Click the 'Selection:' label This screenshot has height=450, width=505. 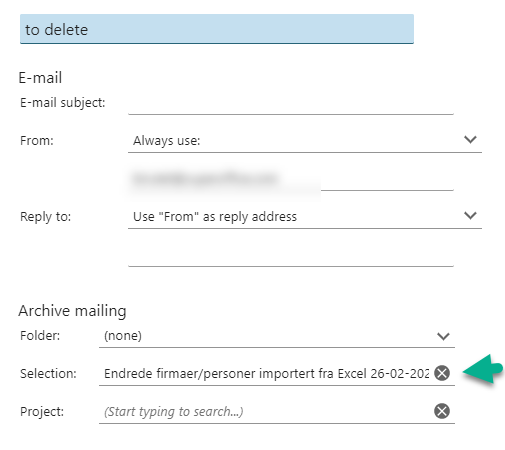(48, 373)
